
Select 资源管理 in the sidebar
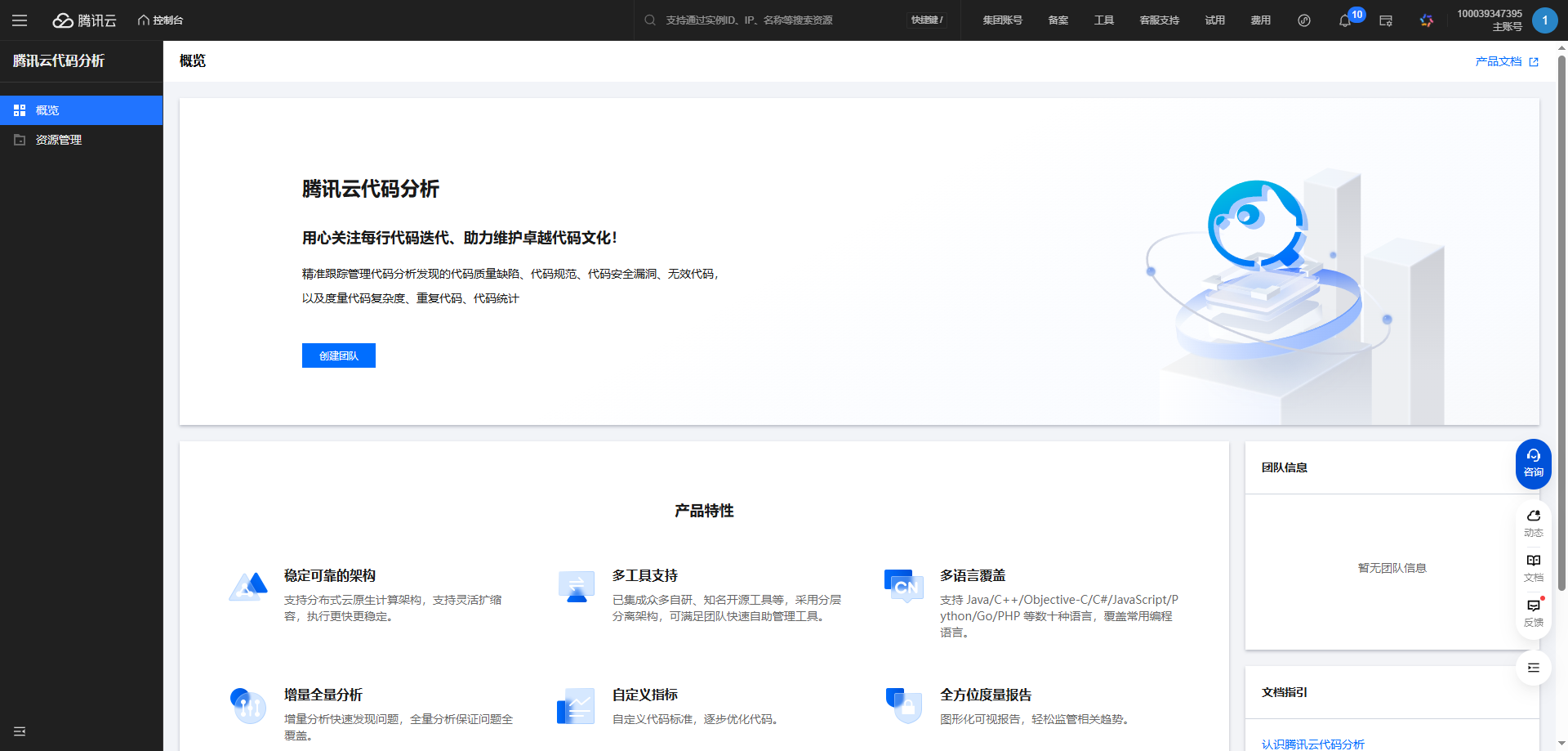coord(82,140)
